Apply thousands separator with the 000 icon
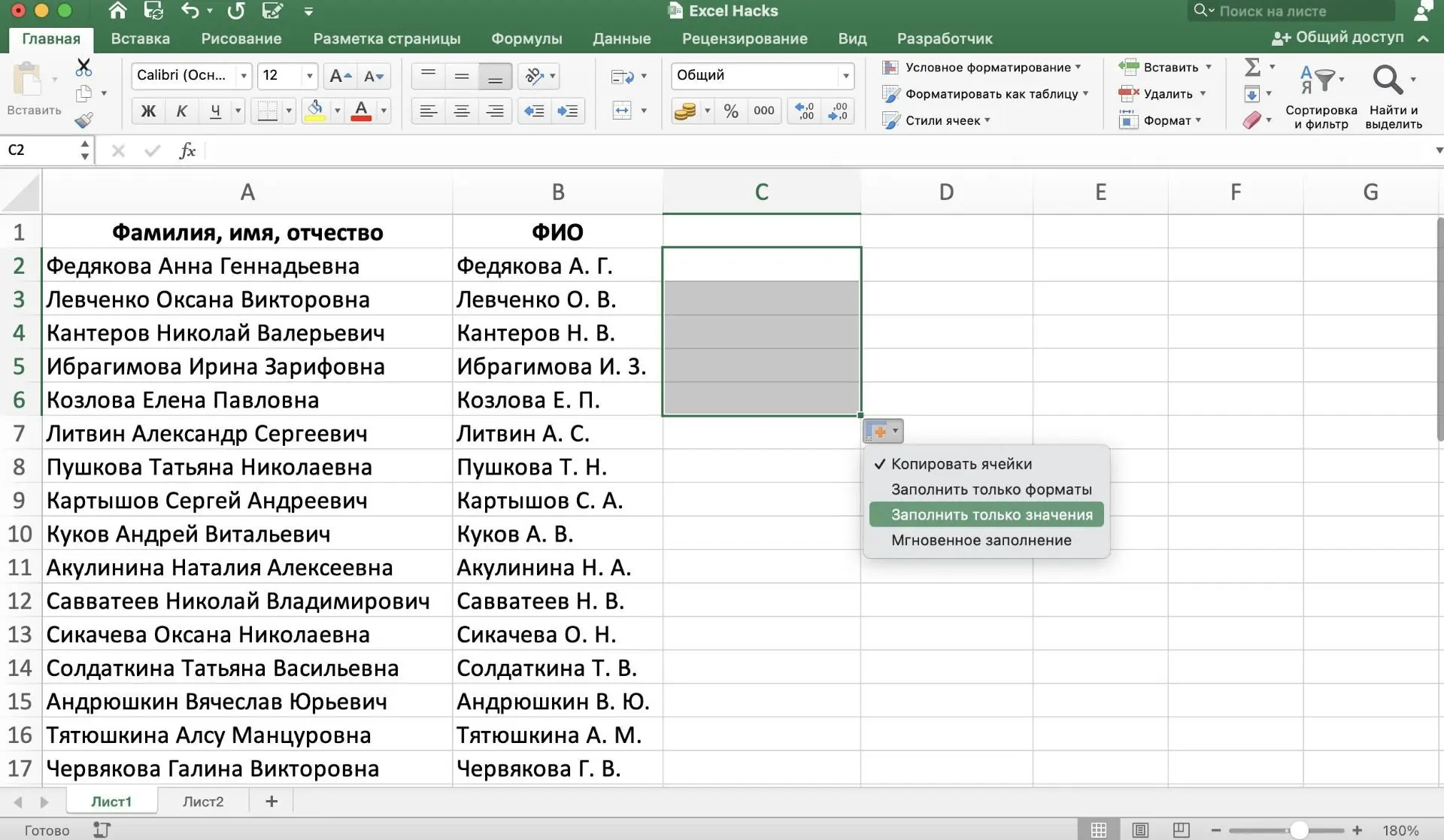 coord(764,111)
